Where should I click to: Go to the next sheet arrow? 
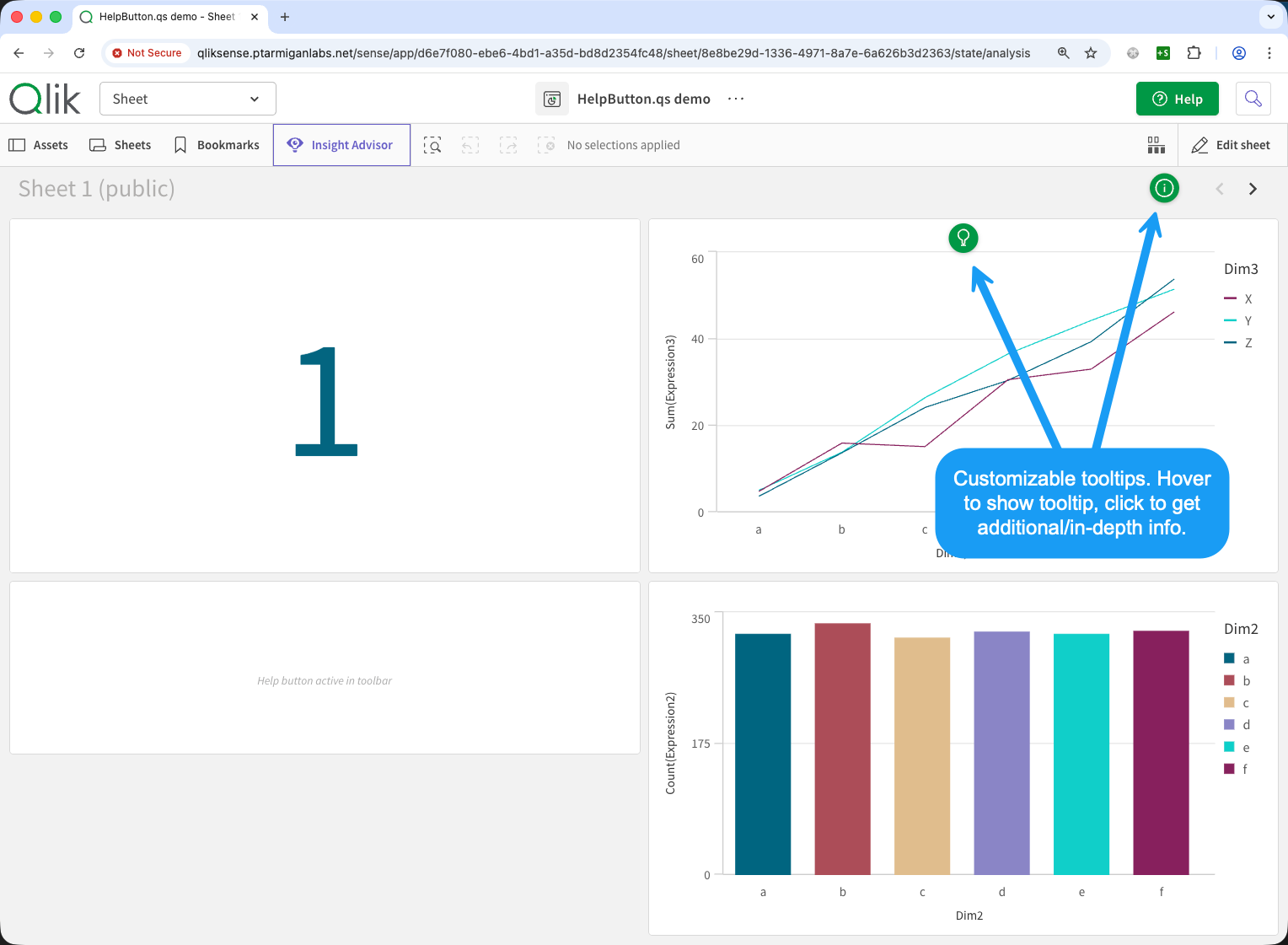point(1253,189)
